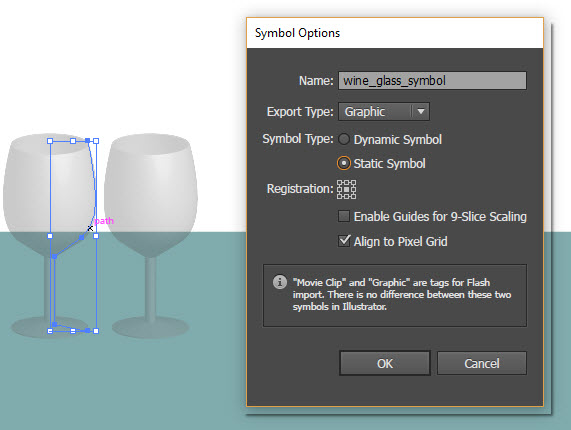Image resolution: width=571 pixels, height=430 pixels.
Task: Click the bottom-right bounding box handle
Action: click(96, 331)
